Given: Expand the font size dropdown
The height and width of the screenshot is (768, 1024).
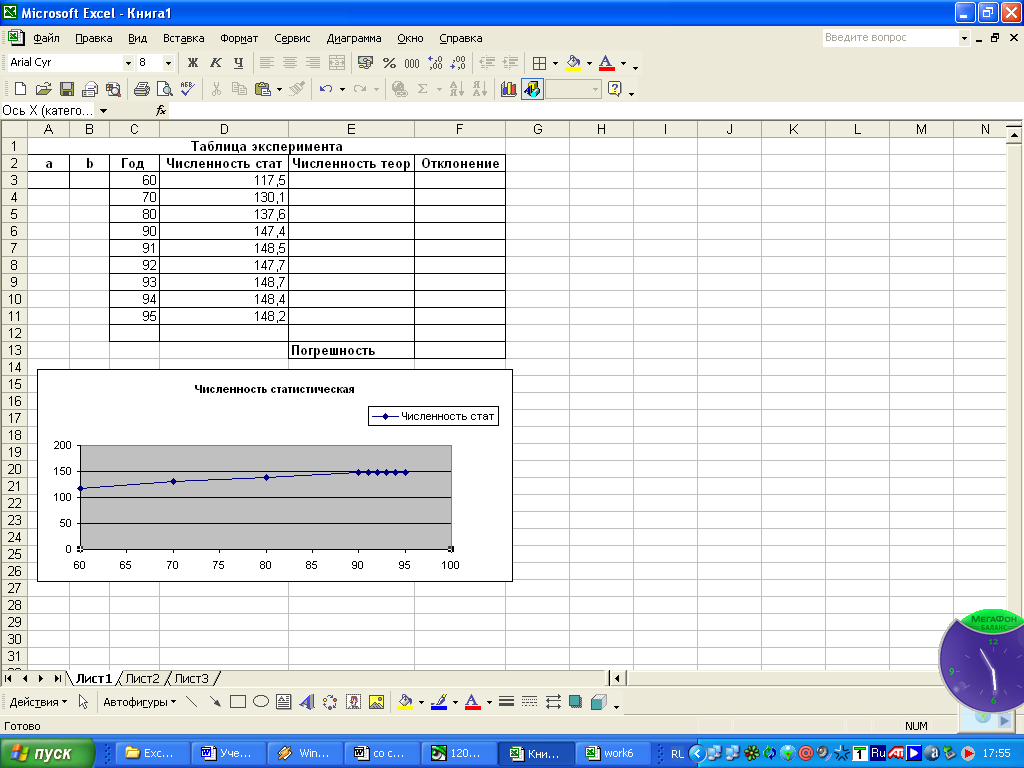Looking at the screenshot, I should pyautogui.click(x=168, y=63).
